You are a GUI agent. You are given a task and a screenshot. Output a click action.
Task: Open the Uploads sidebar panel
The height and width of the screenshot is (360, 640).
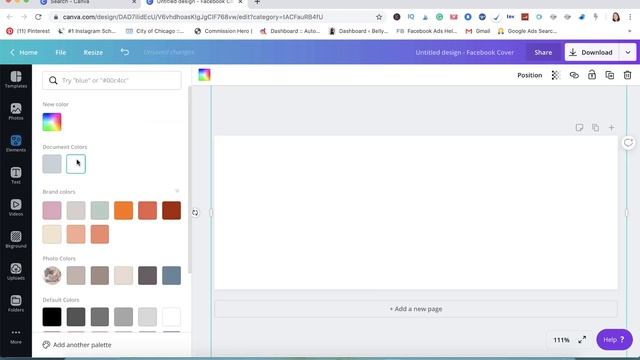16,271
